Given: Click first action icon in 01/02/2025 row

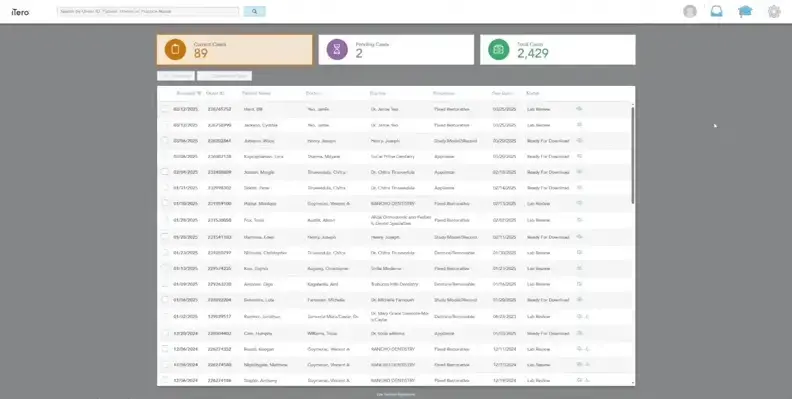Looking at the screenshot, I should point(579,317).
